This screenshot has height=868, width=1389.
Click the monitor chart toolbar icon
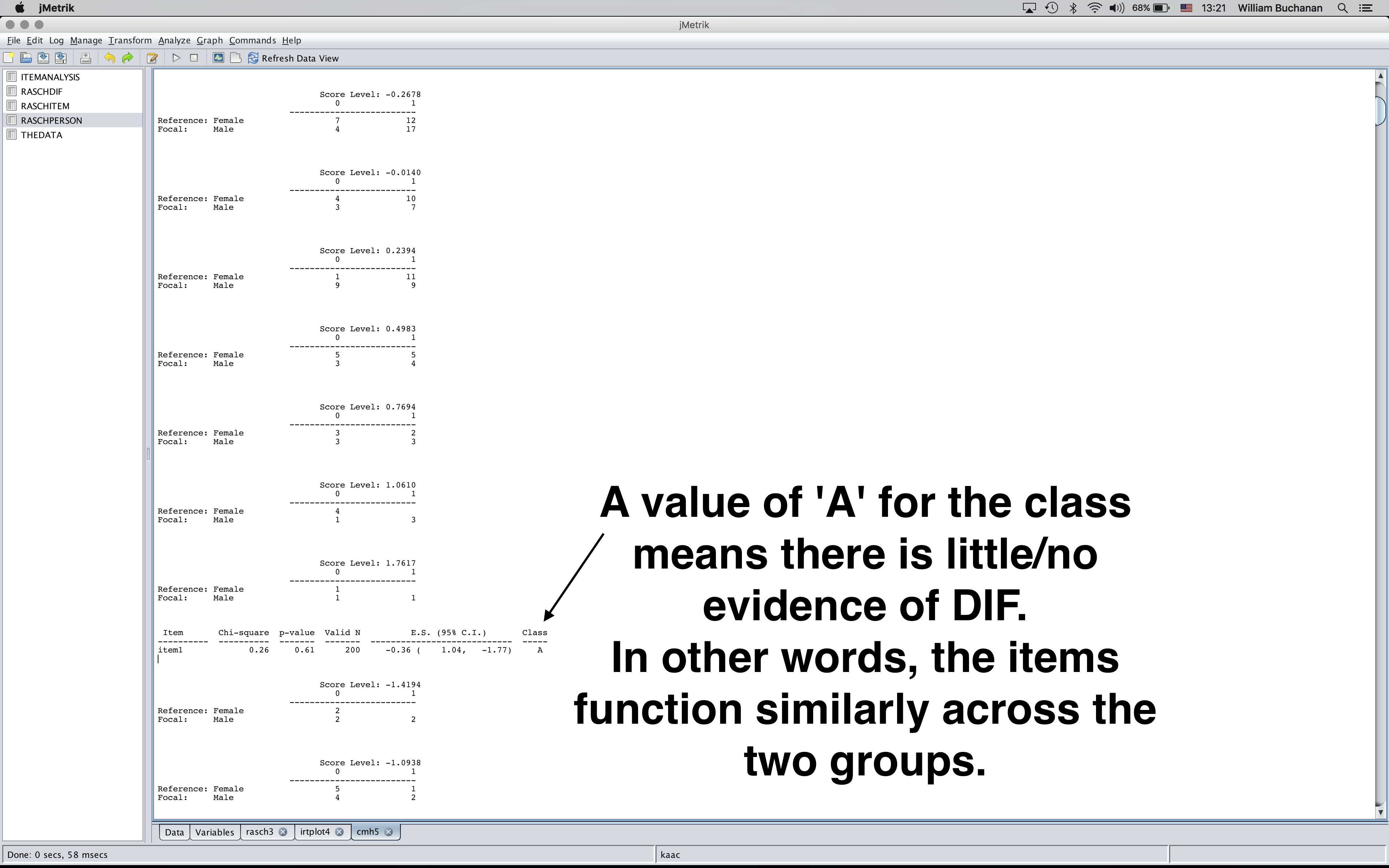(218, 58)
